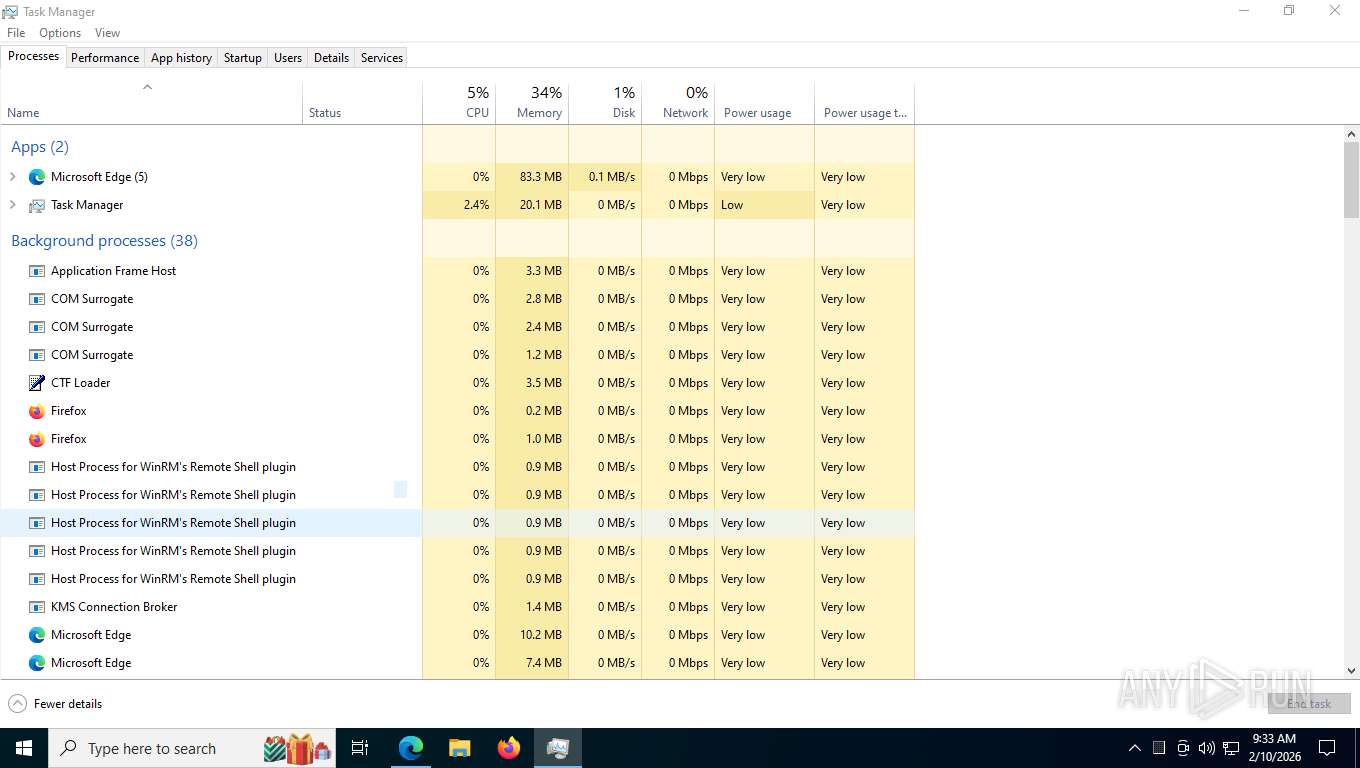Image resolution: width=1360 pixels, height=768 pixels.
Task: Click the scrollbar down arrow
Action: point(1352,672)
